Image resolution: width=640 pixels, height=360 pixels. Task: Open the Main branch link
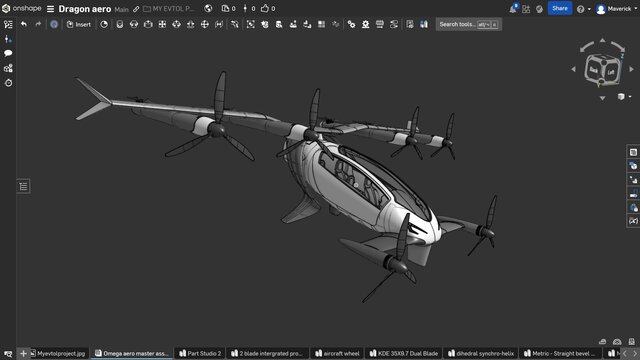tap(121, 9)
